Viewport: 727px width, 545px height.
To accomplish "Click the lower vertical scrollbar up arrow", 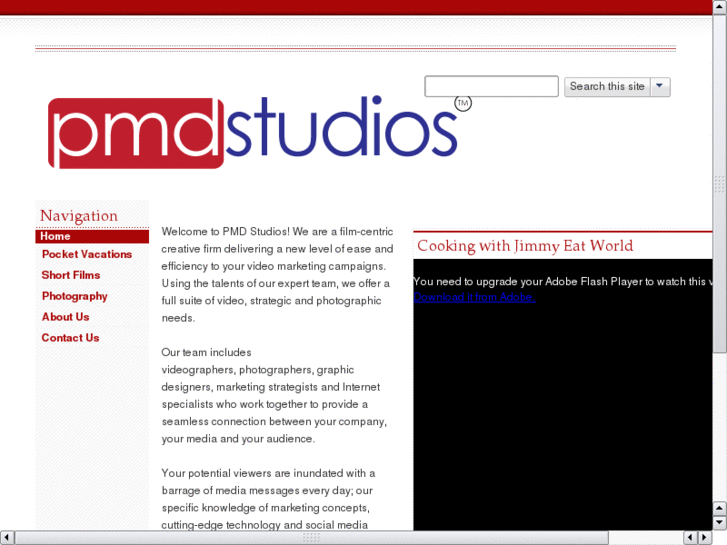I will [x=720, y=508].
